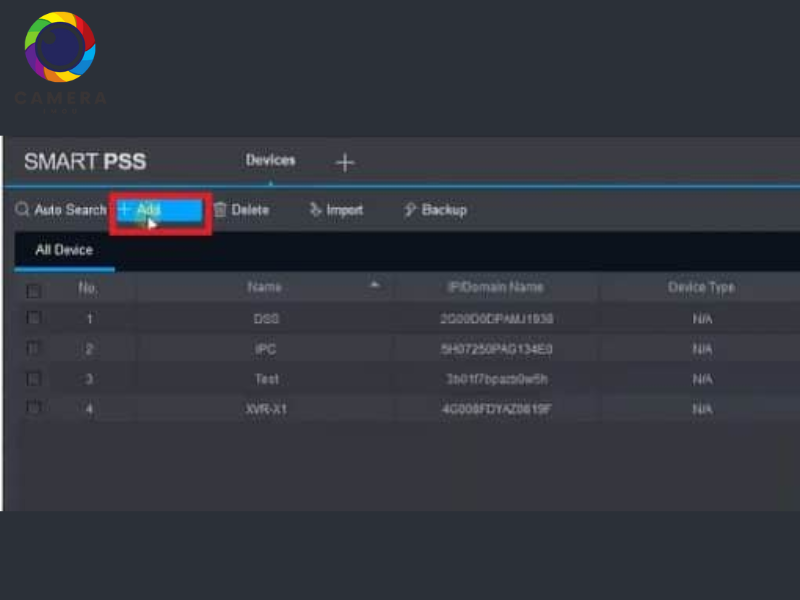Click the Auto Search magnifier icon
Image resolution: width=800 pixels, height=600 pixels.
click(x=22, y=210)
